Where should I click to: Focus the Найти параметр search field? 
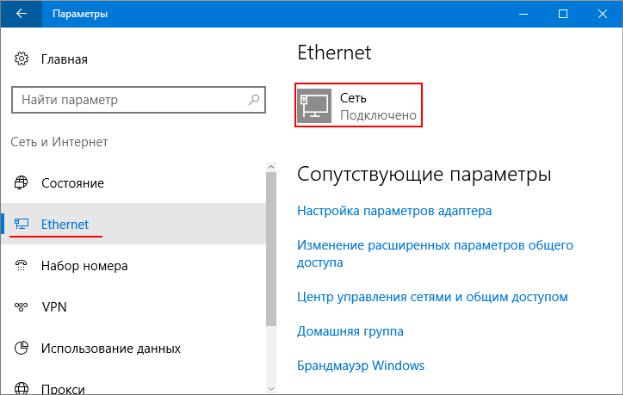(x=138, y=100)
